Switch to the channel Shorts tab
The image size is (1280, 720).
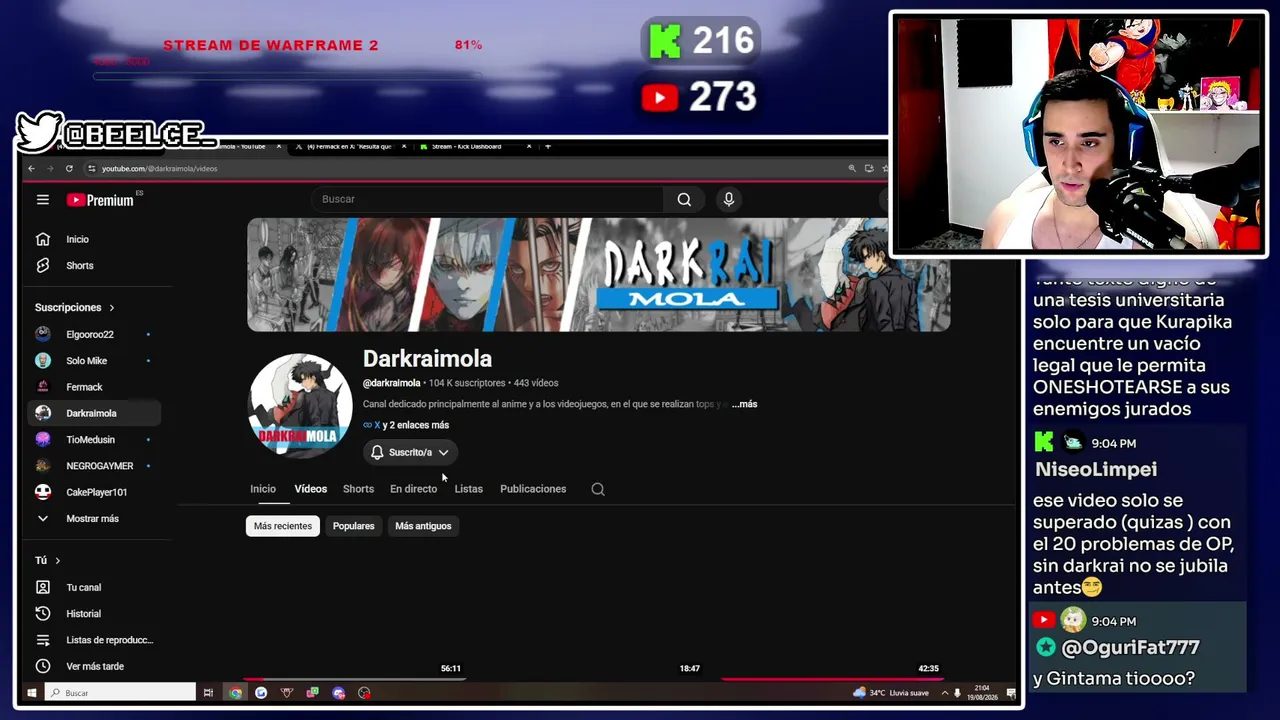pyautogui.click(x=358, y=489)
